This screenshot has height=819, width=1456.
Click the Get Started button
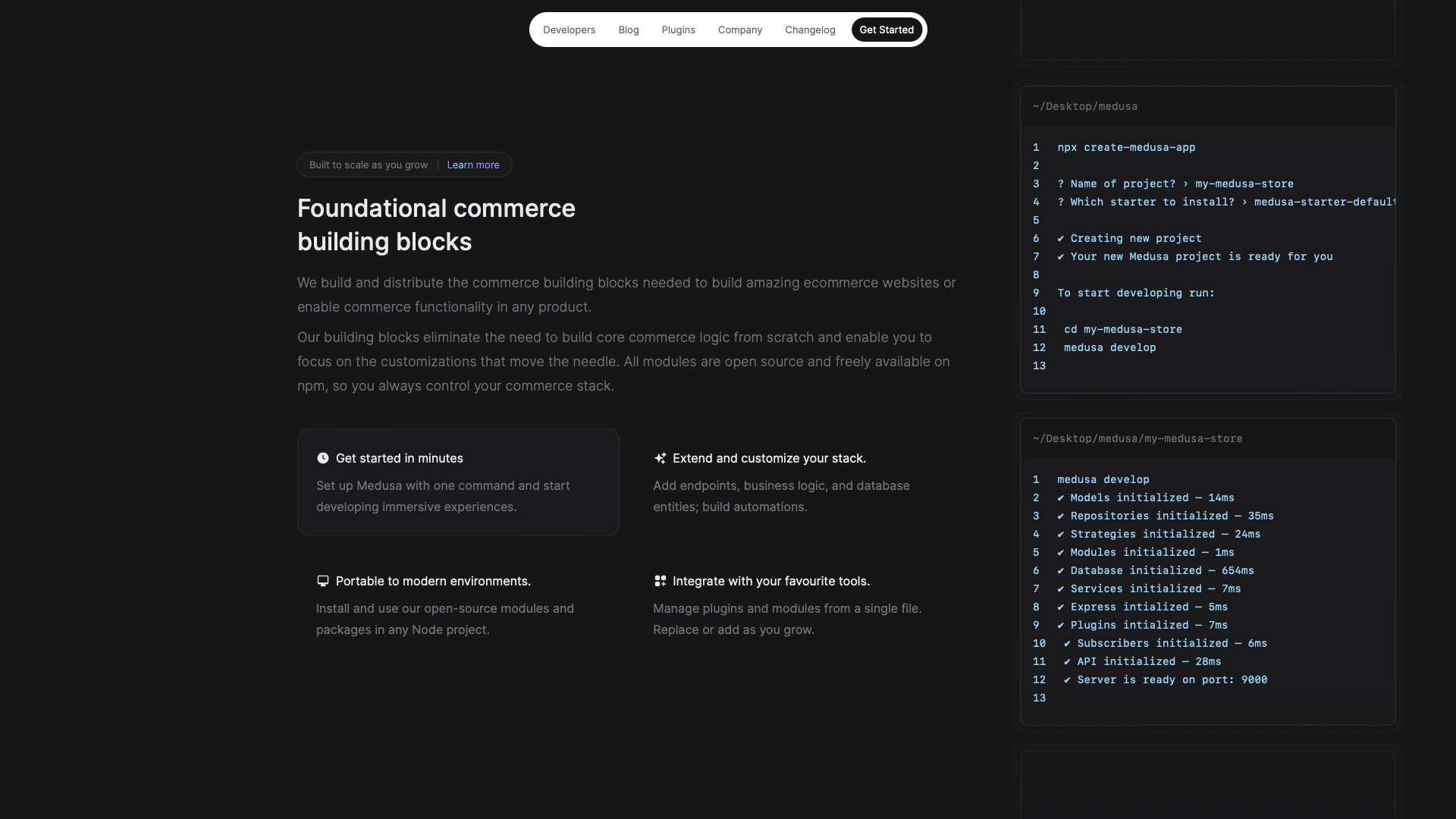click(x=886, y=30)
